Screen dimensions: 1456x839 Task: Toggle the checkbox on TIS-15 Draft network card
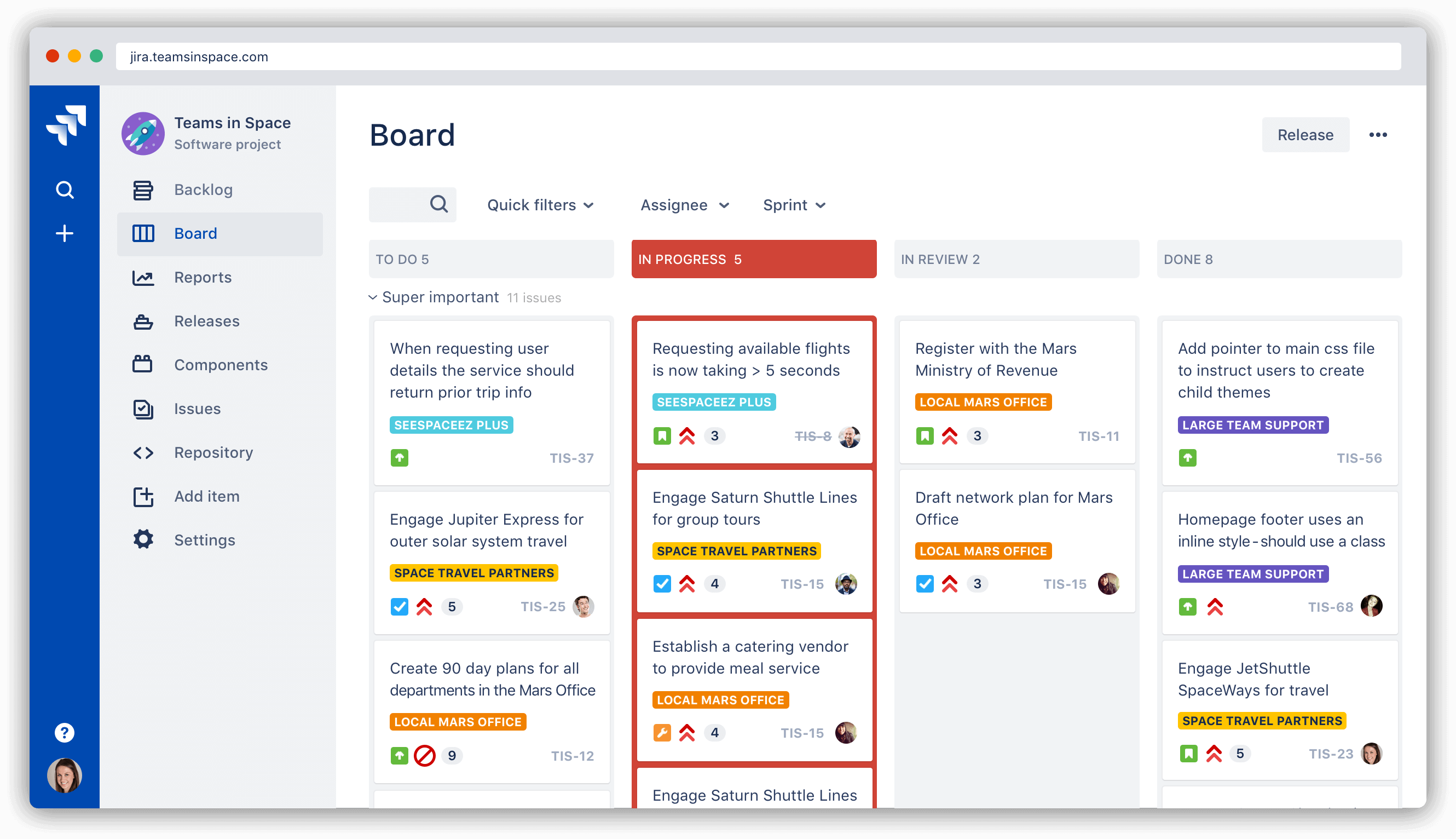[924, 584]
